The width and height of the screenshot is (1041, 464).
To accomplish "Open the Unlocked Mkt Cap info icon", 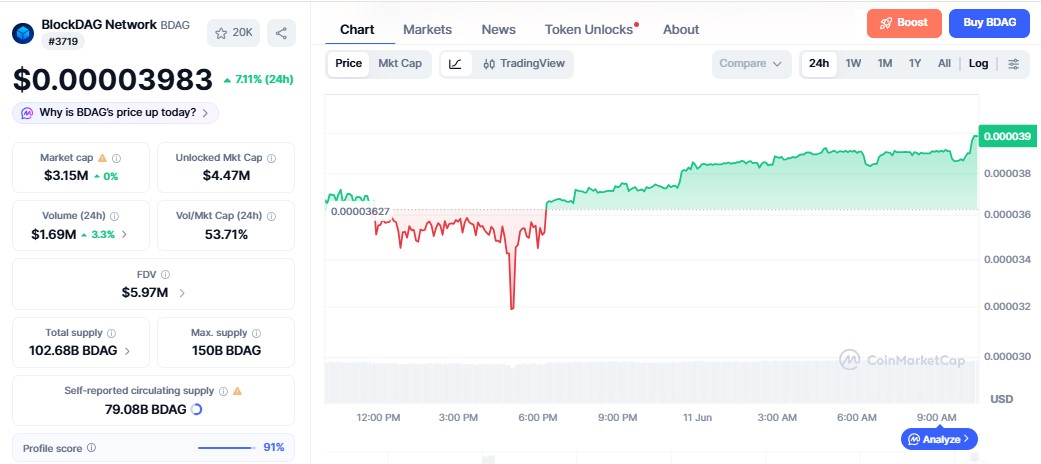I will point(272,158).
